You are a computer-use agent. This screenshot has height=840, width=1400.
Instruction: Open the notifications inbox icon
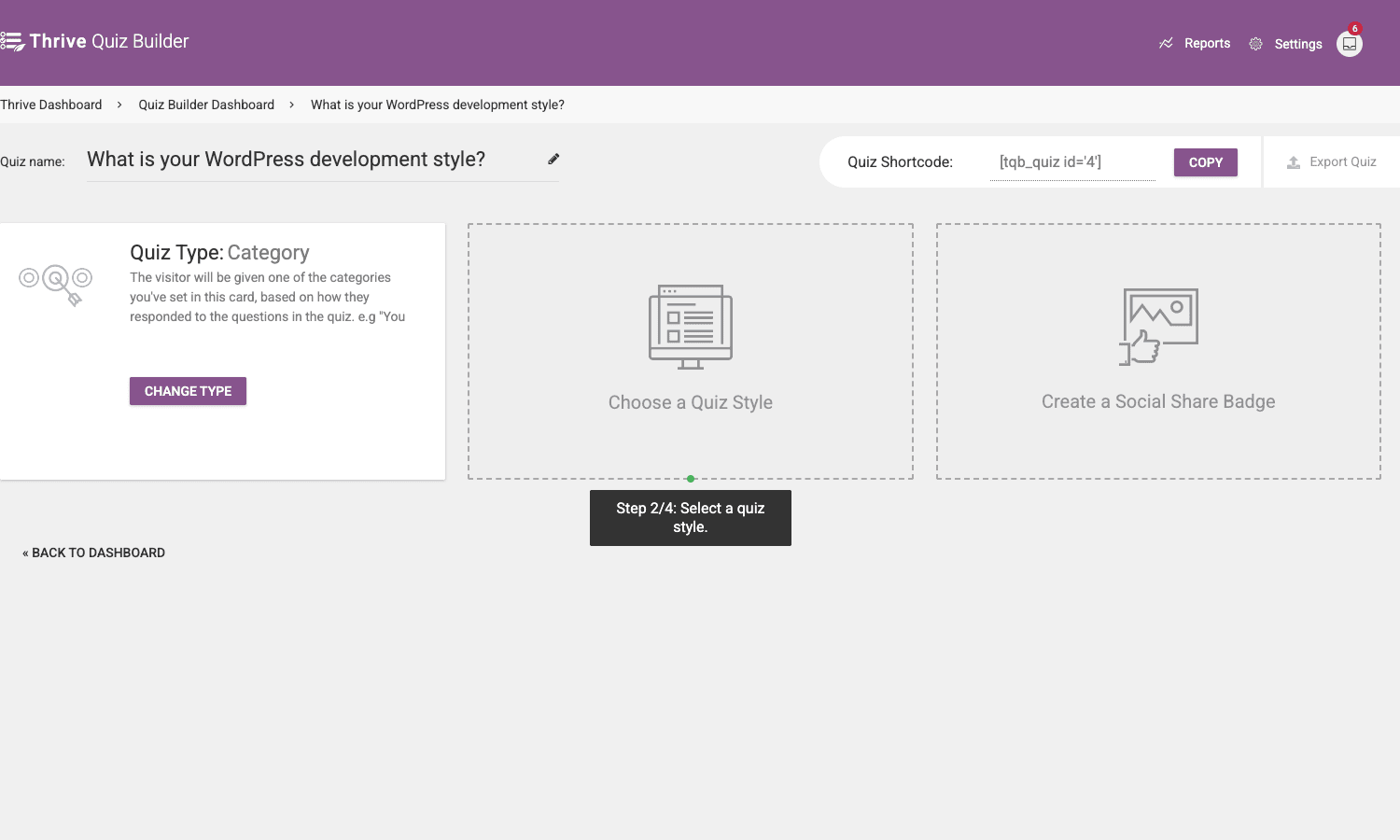pos(1350,44)
